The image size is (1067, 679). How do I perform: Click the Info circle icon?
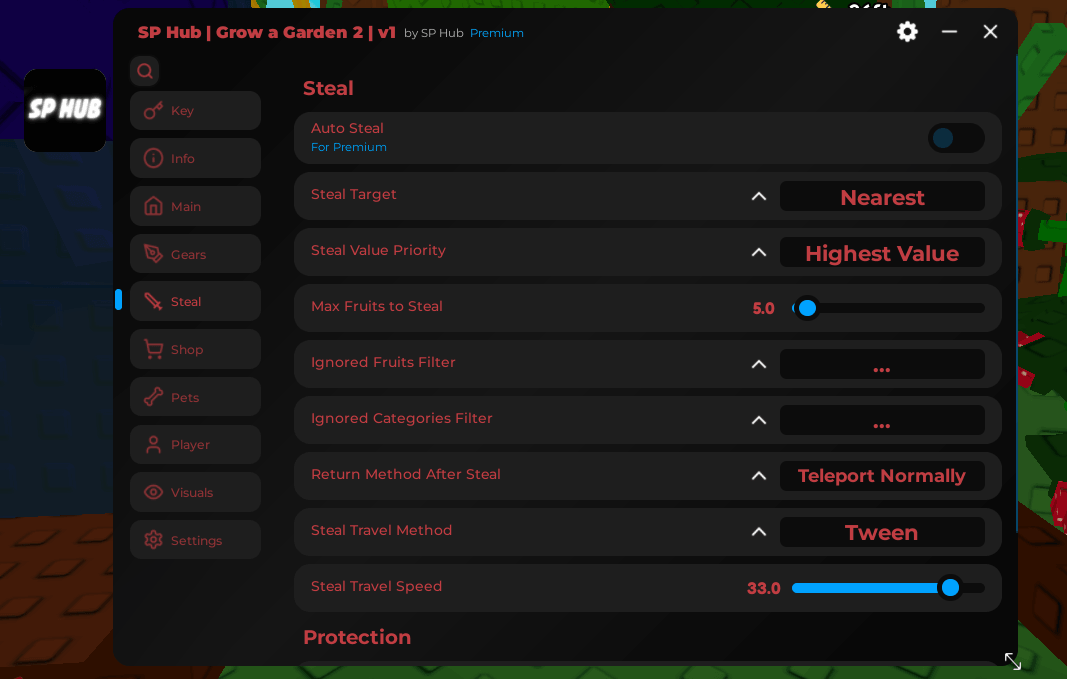153,159
